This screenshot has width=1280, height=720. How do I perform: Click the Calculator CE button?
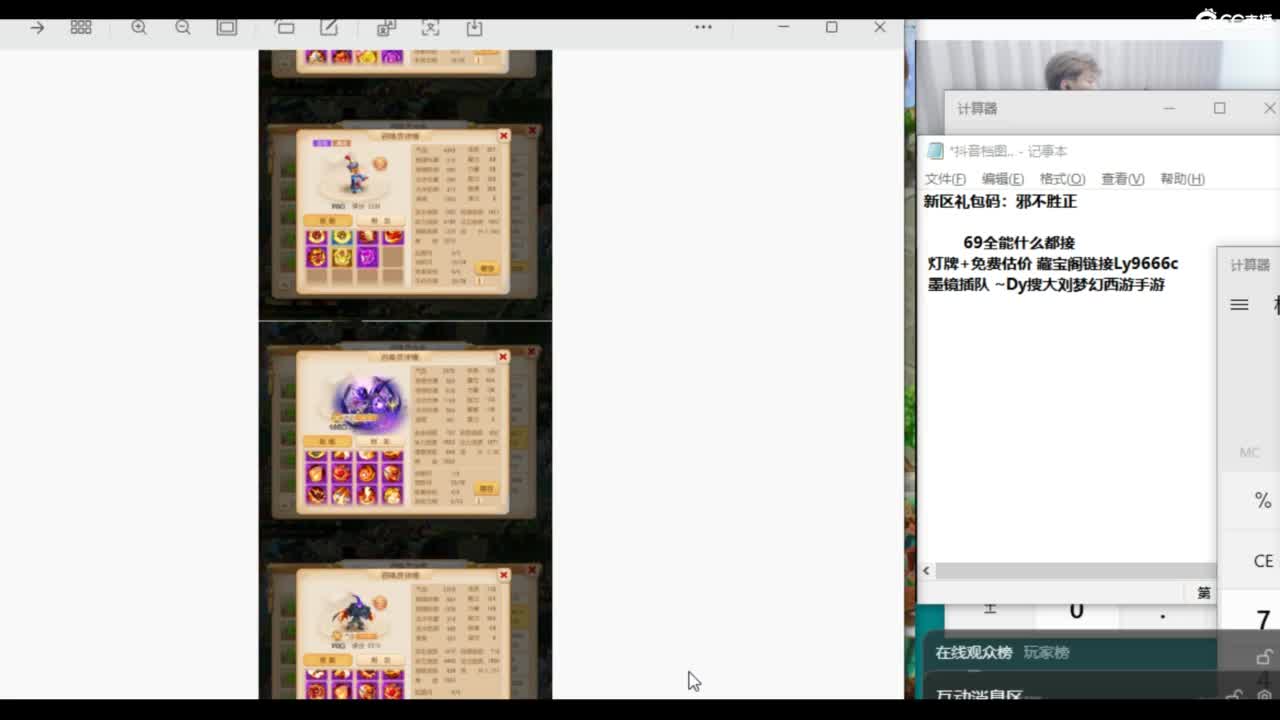(1263, 561)
